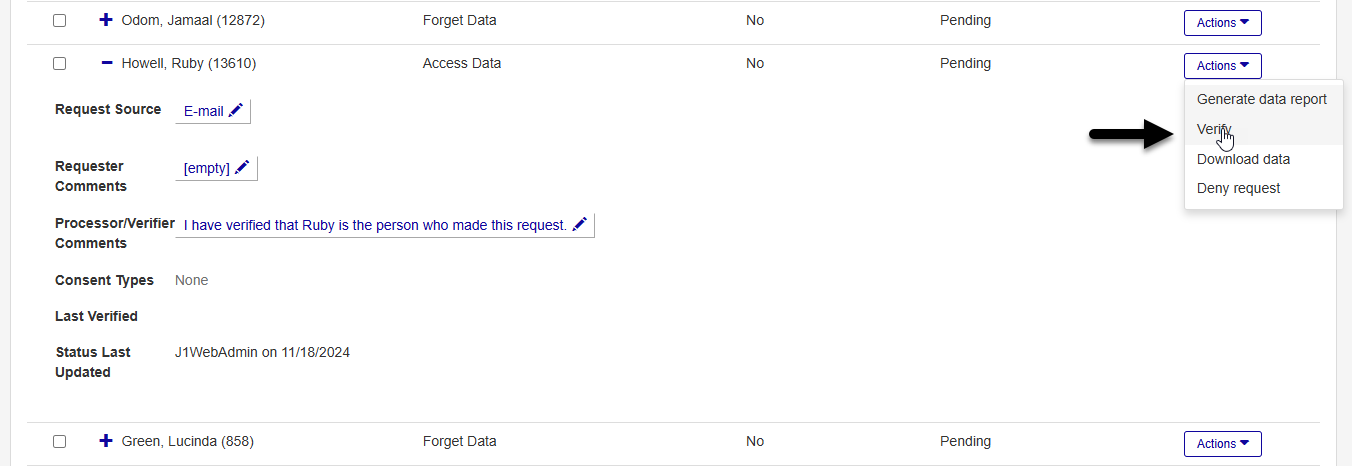Collapse Howell, Ruby row with minus icon
This screenshot has height=466, width=1352.
click(x=107, y=63)
